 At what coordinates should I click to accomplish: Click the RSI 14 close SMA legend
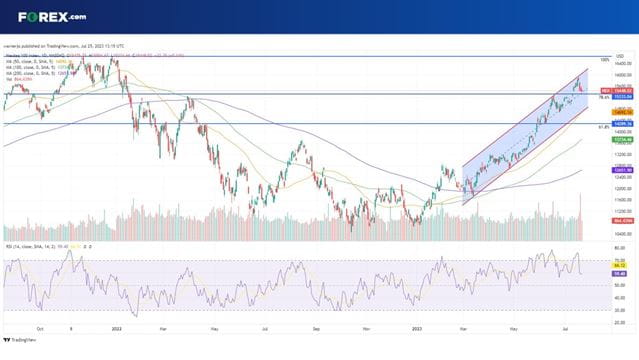[x=48, y=247]
